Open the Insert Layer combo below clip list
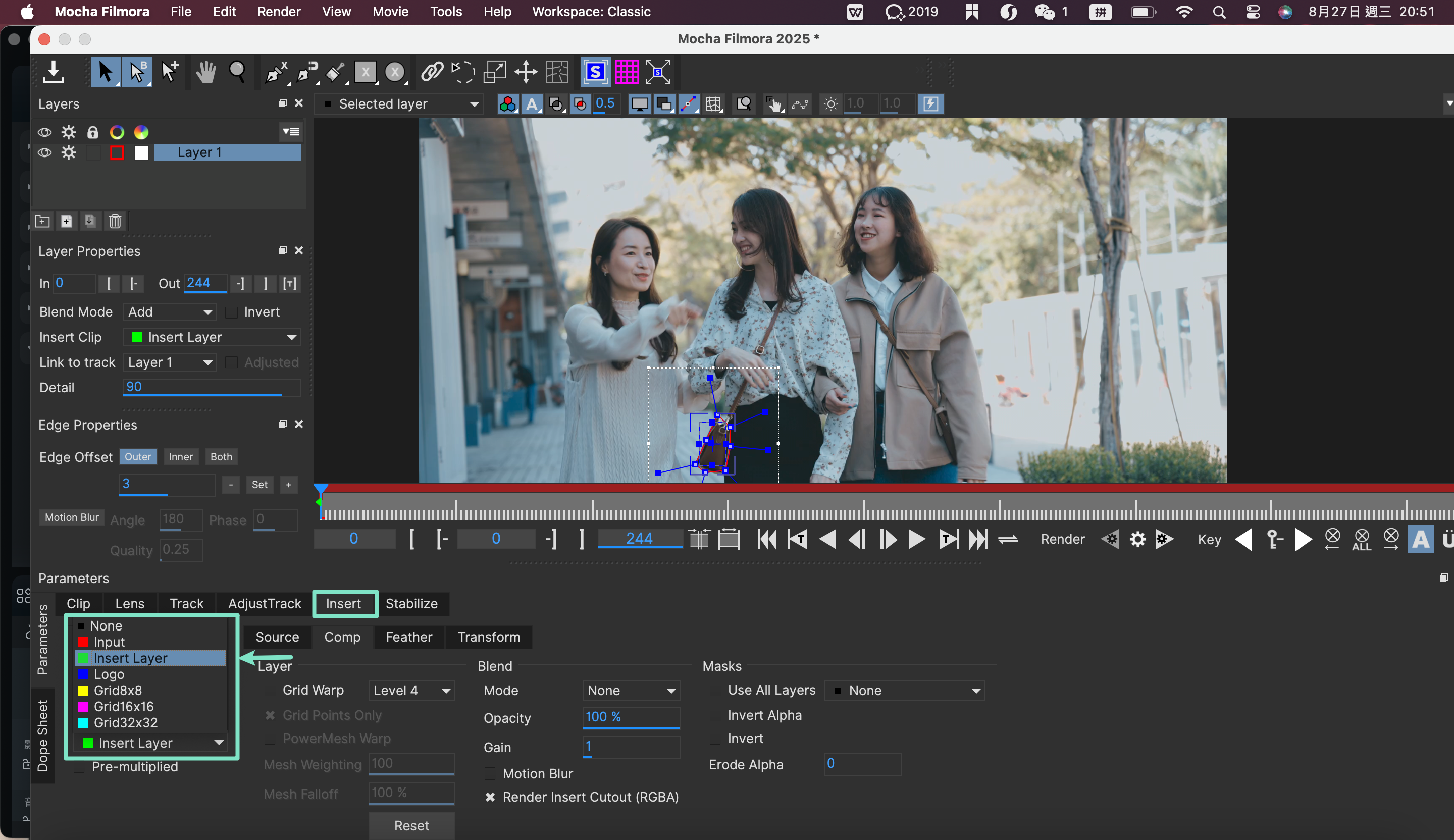 [150, 743]
